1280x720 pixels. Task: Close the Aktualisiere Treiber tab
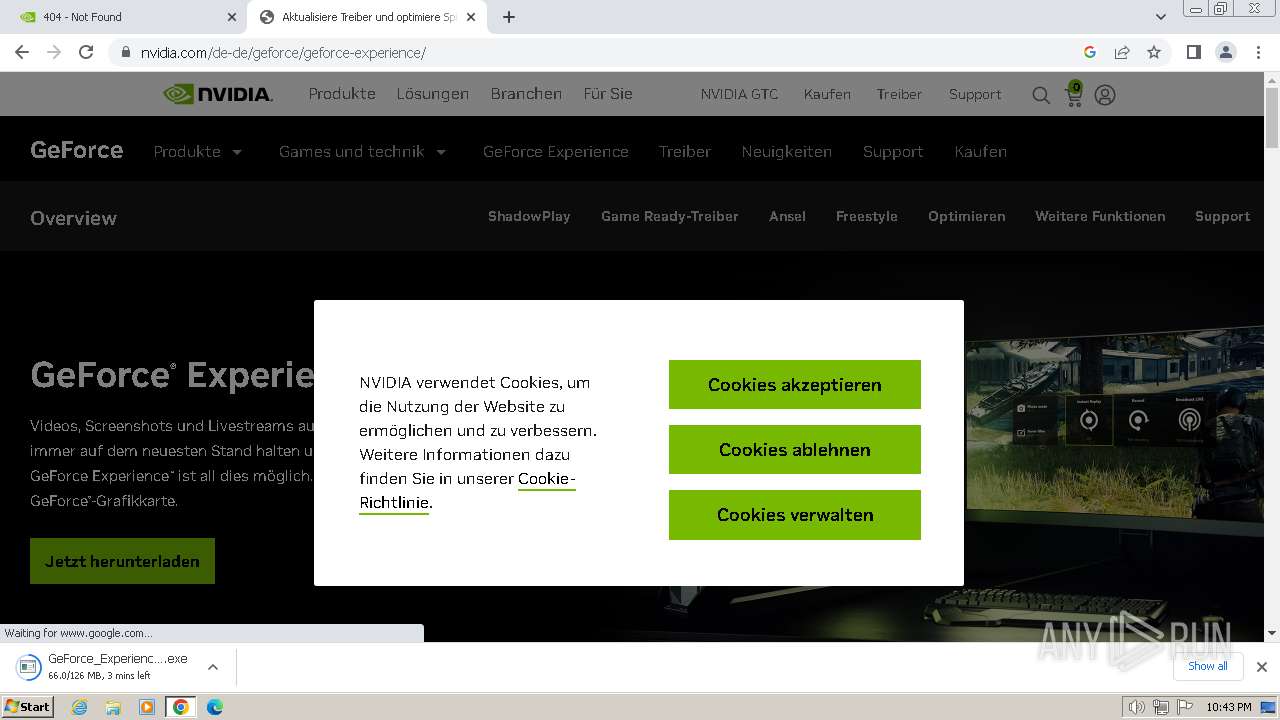(x=471, y=17)
